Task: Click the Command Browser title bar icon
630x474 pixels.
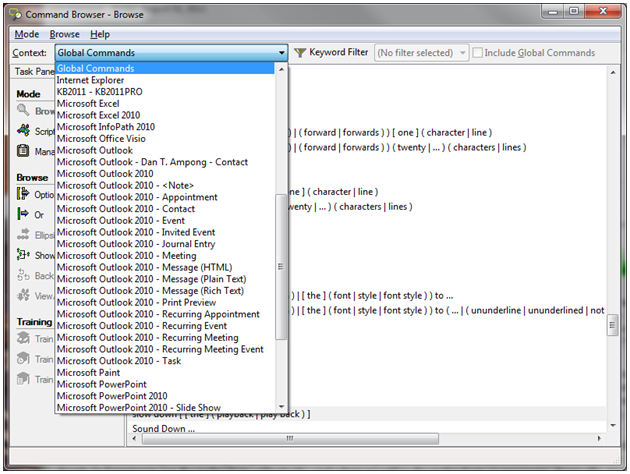Action: click(x=16, y=14)
